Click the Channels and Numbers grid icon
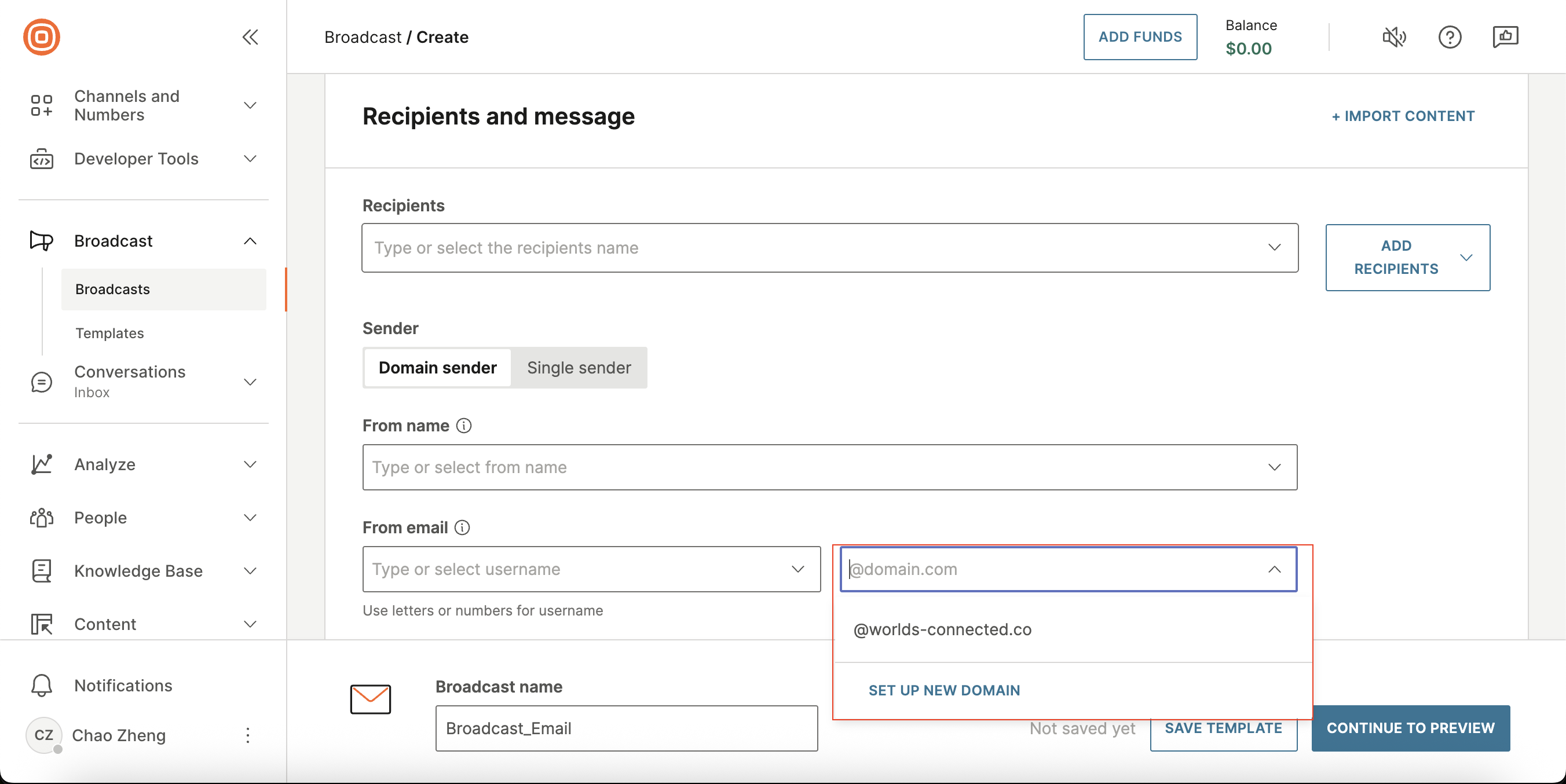Image resolution: width=1566 pixels, height=784 pixels. click(x=41, y=105)
